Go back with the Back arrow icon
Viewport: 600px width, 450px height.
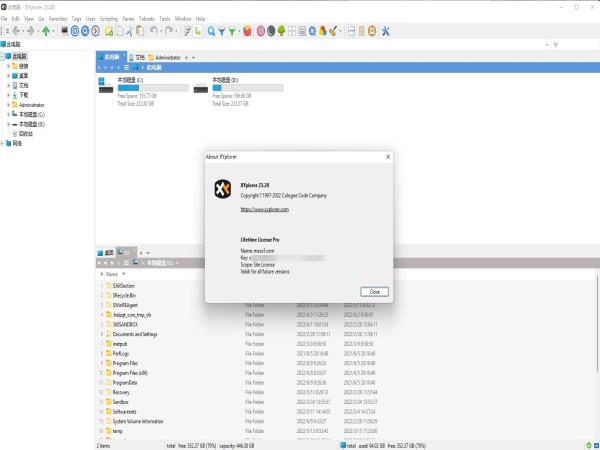click(x=16, y=31)
